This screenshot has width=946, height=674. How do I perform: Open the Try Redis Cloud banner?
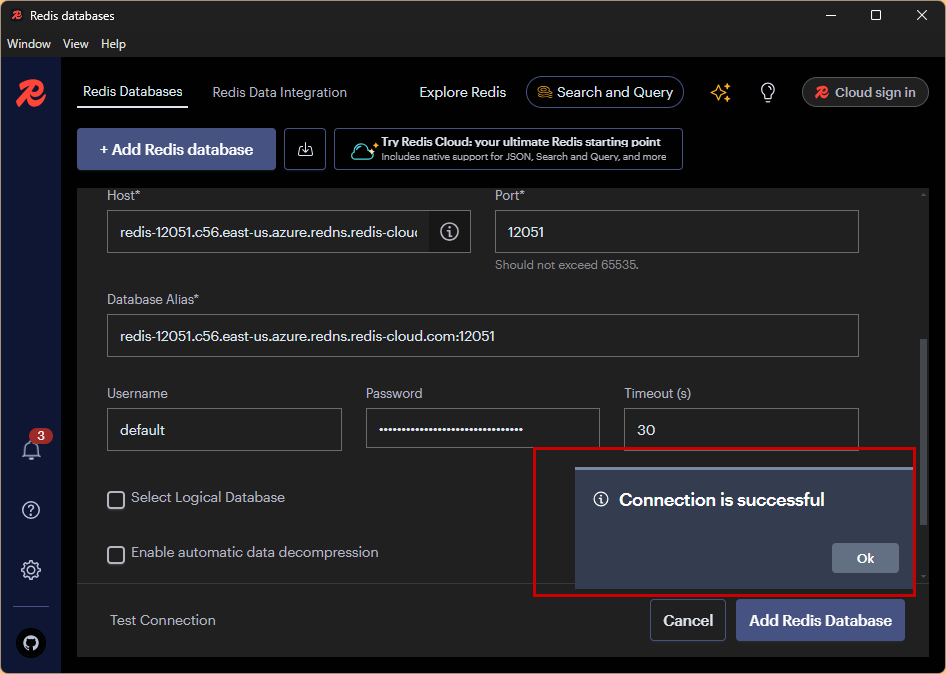click(x=509, y=149)
